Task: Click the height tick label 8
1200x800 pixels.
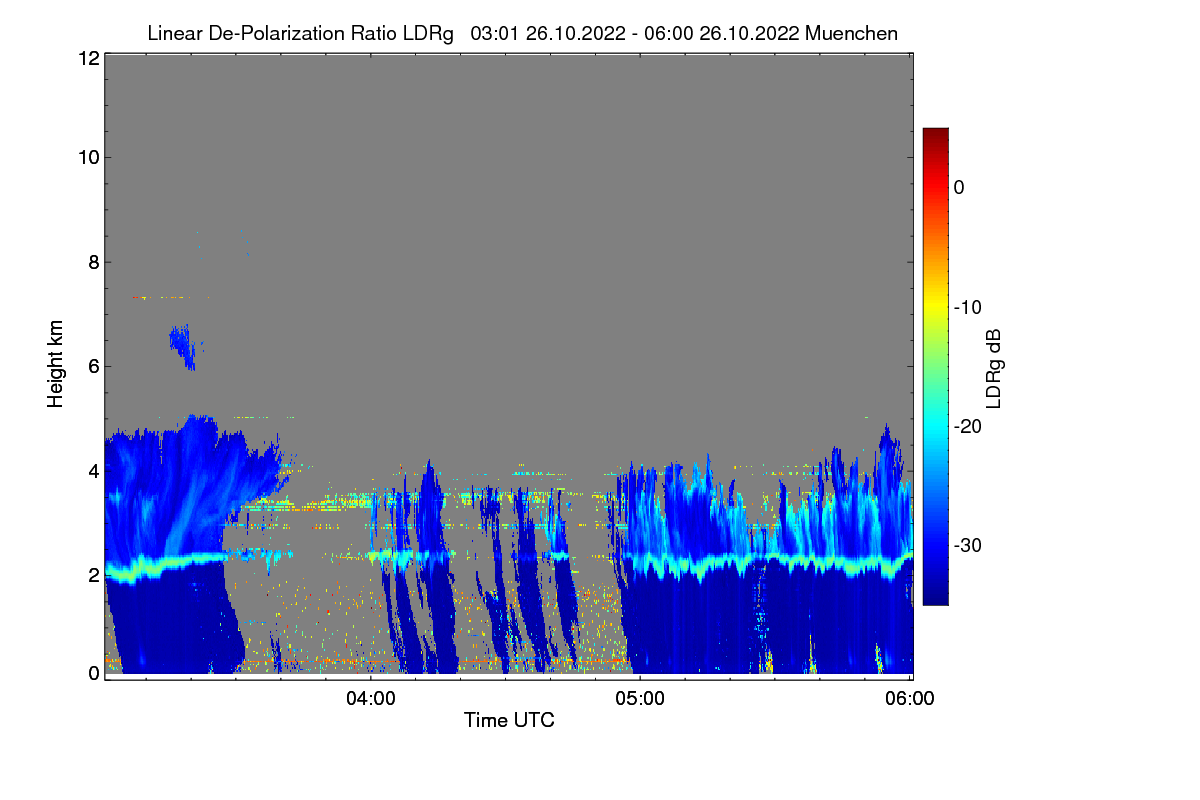Action: [x=92, y=262]
